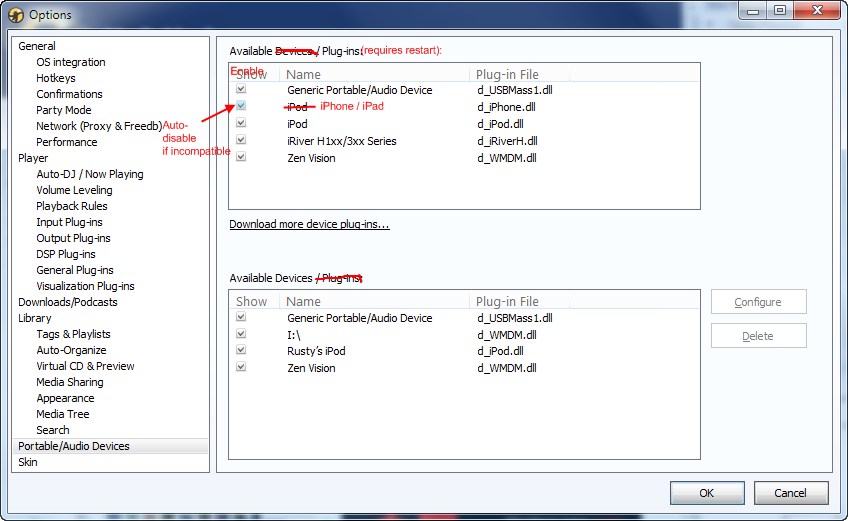Sort devices list by Name column header
Viewport: 848px width, 521px height.
pyautogui.click(x=303, y=301)
